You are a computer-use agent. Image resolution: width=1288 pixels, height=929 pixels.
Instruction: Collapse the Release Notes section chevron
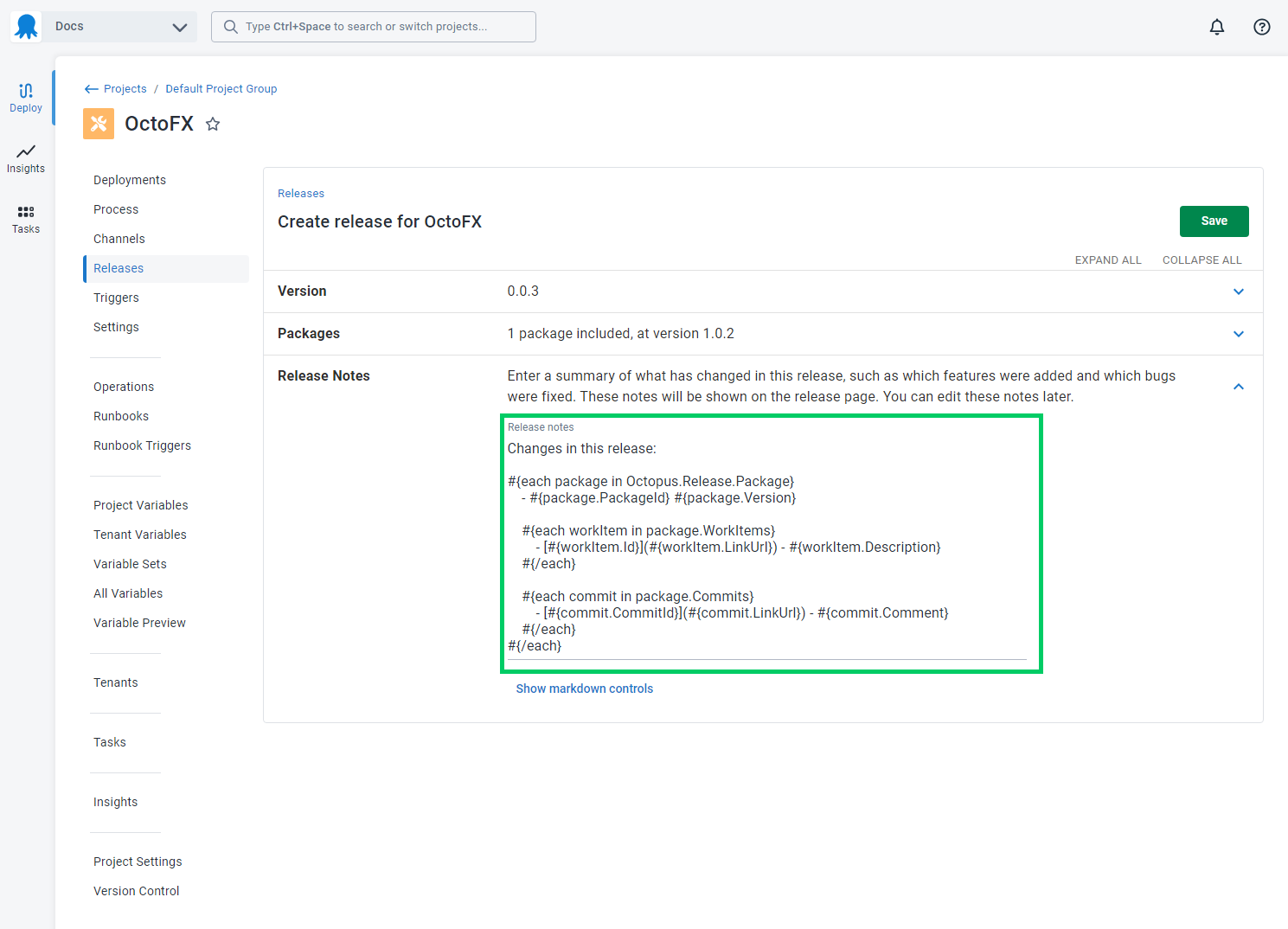1239,387
